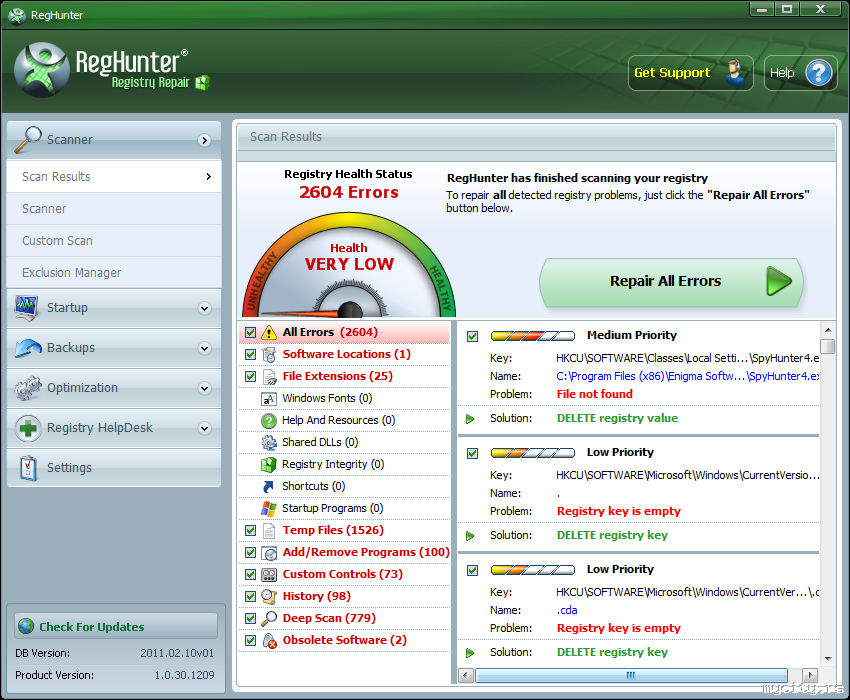Click the results vertical scrollbar down arrow
The width and height of the screenshot is (850, 700).
(x=828, y=659)
